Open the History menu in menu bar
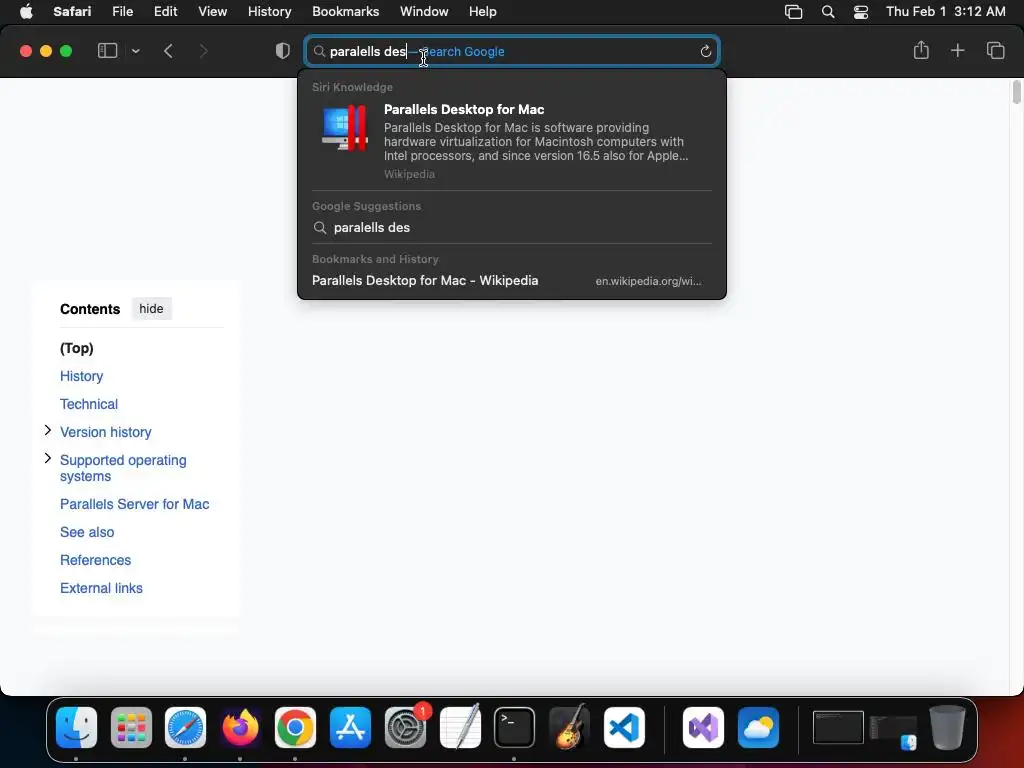1024x768 pixels. click(x=269, y=11)
